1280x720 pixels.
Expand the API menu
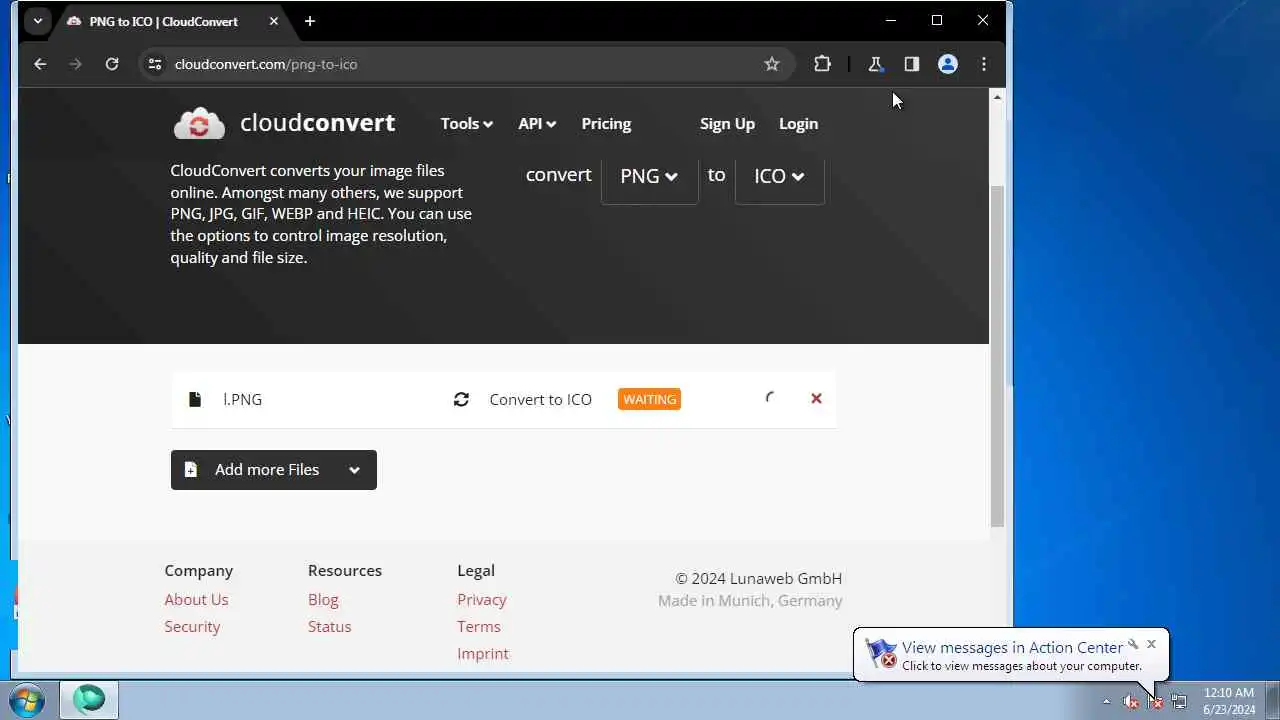pyautogui.click(x=537, y=124)
